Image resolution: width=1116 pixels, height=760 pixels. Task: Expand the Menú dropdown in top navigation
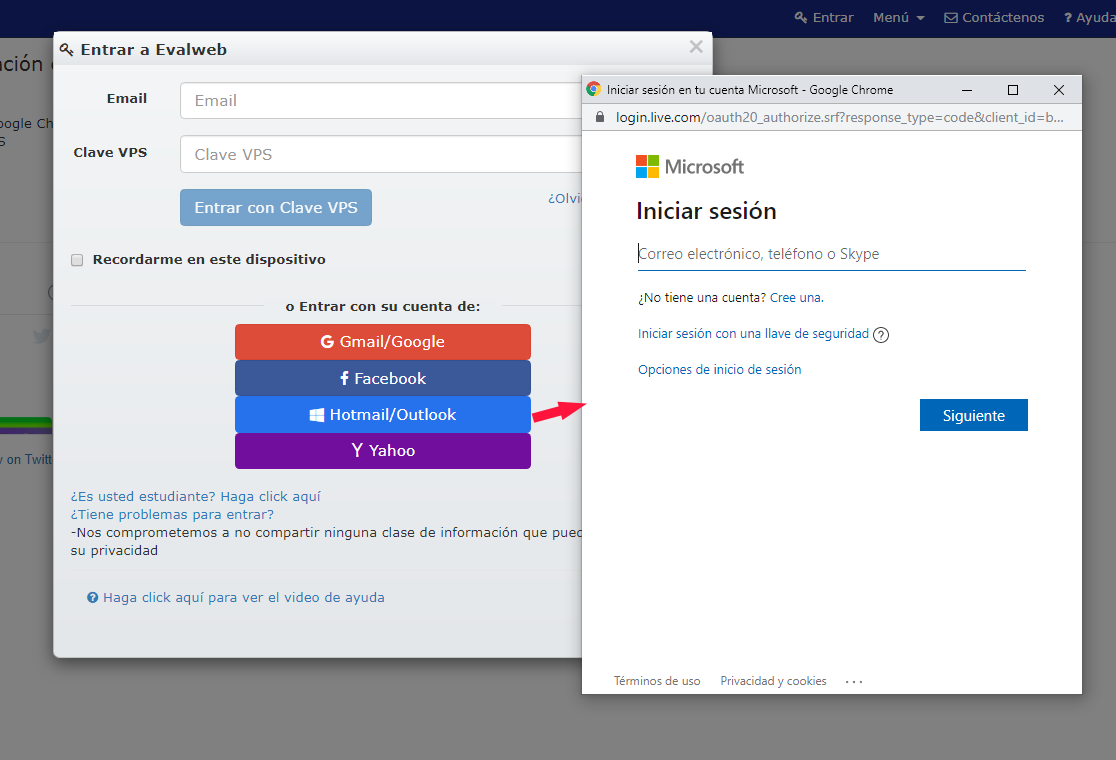point(899,18)
